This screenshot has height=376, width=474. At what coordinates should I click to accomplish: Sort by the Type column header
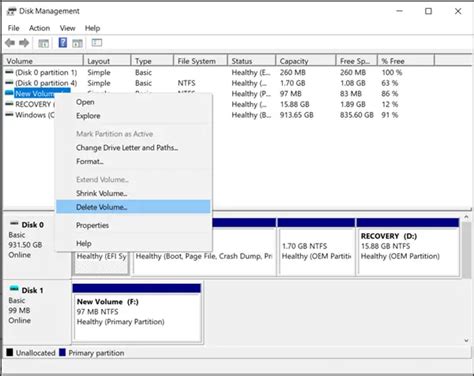click(152, 61)
